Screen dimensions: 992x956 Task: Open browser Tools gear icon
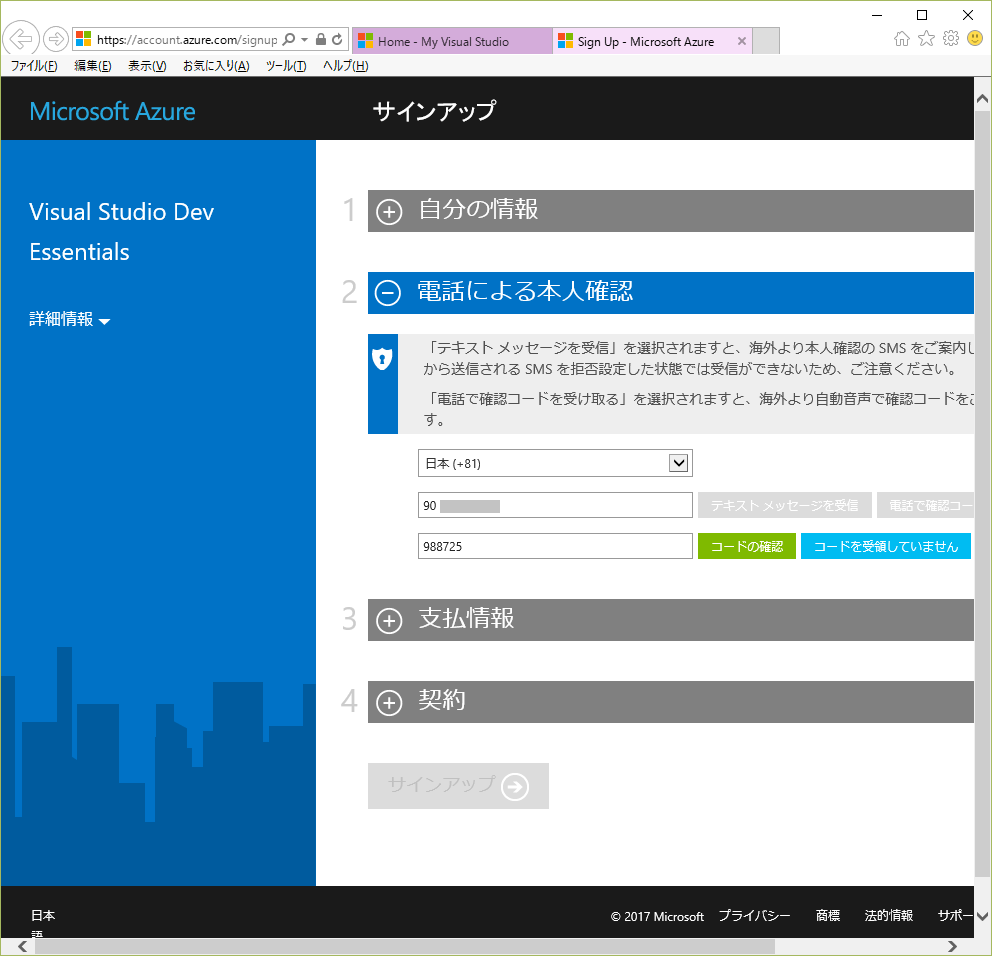[951, 39]
